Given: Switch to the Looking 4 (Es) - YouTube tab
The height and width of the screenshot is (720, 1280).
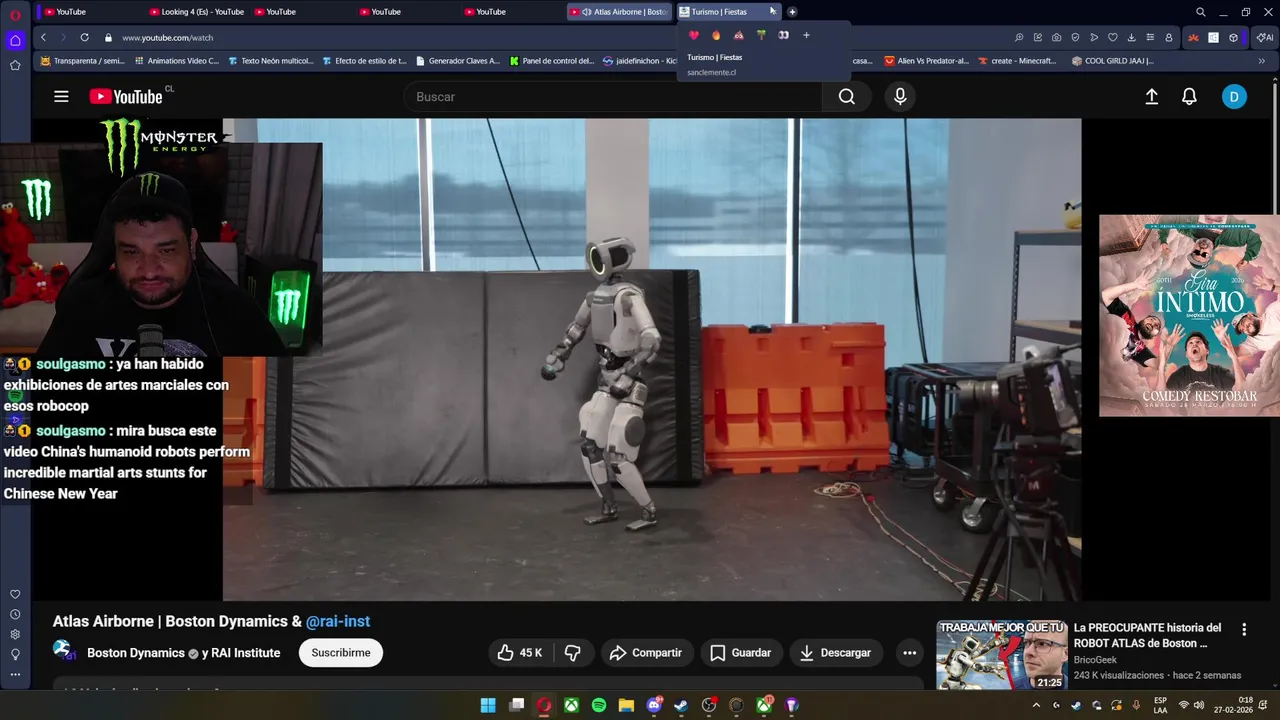Looking at the screenshot, I should 196,12.
